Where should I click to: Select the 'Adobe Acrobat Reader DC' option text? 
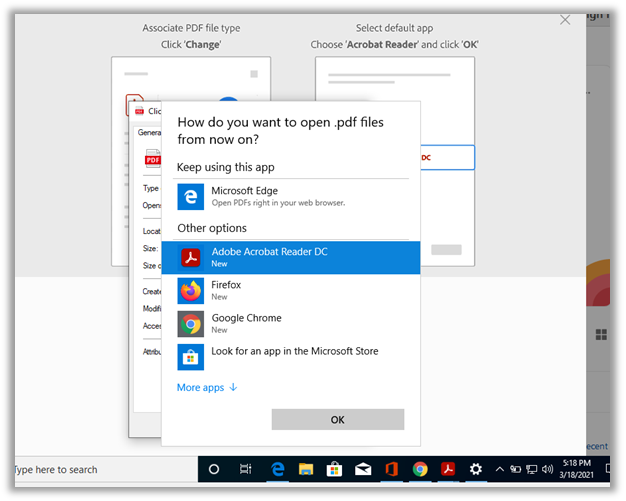point(269,251)
